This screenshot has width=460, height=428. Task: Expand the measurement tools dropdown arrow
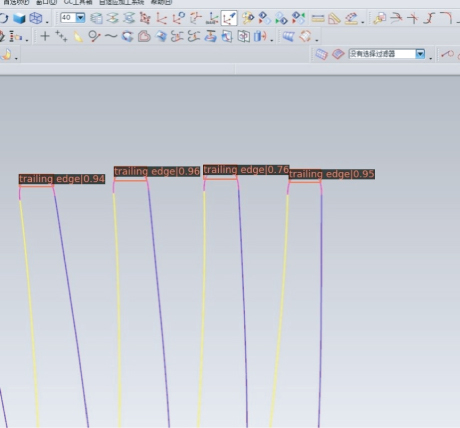tap(363, 22)
